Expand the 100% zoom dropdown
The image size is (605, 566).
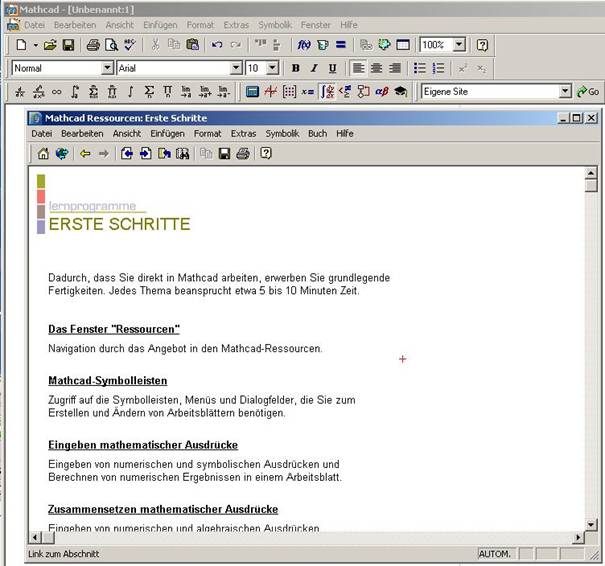(x=459, y=45)
